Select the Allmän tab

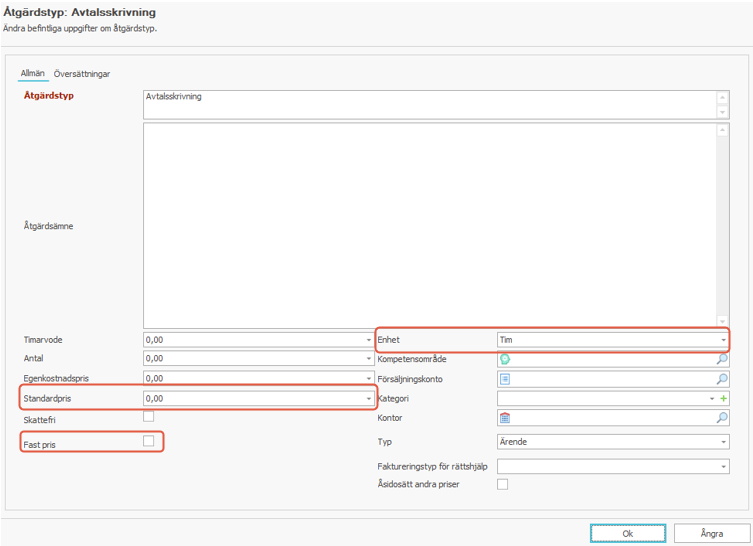33,74
